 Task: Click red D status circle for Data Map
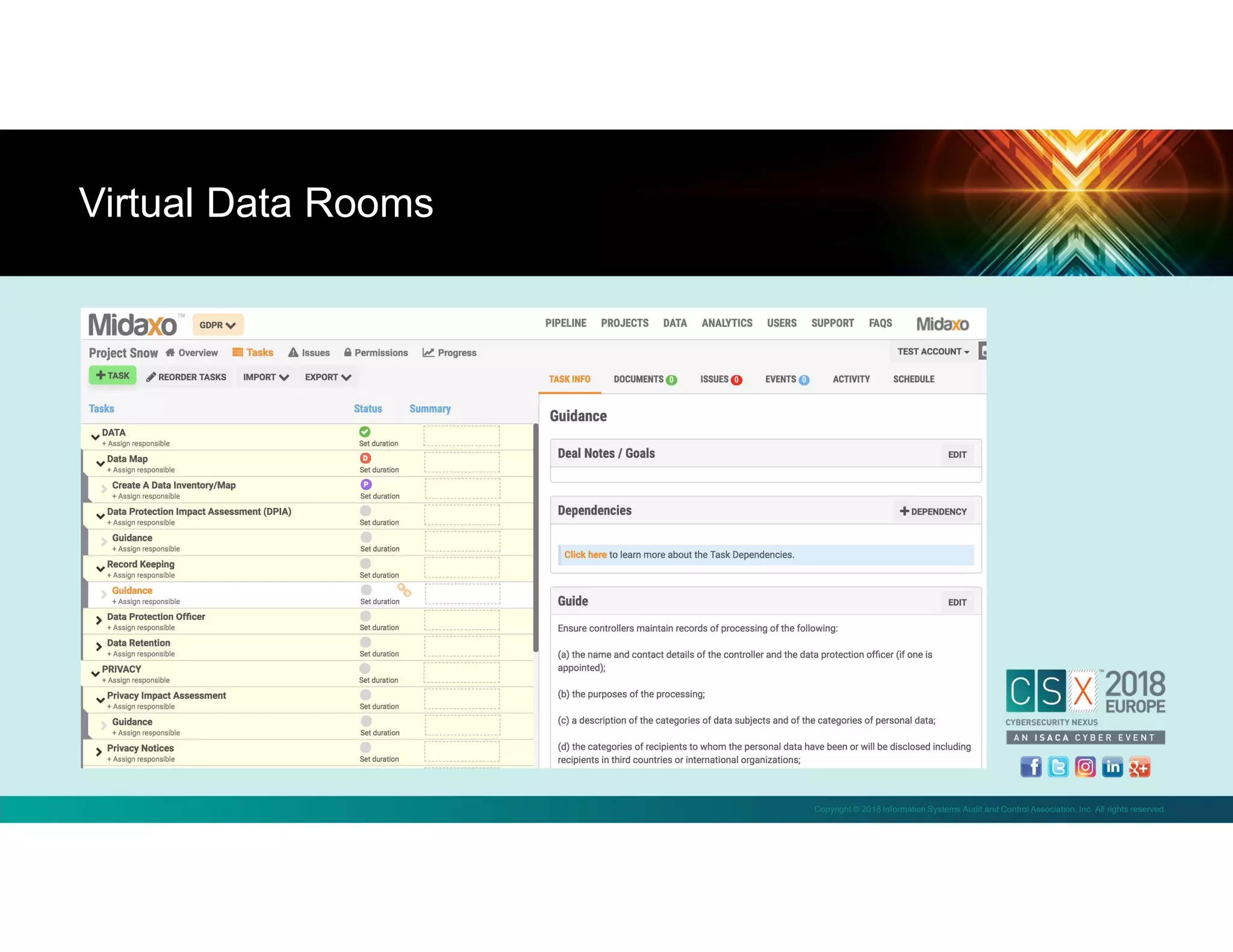(365, 458)
